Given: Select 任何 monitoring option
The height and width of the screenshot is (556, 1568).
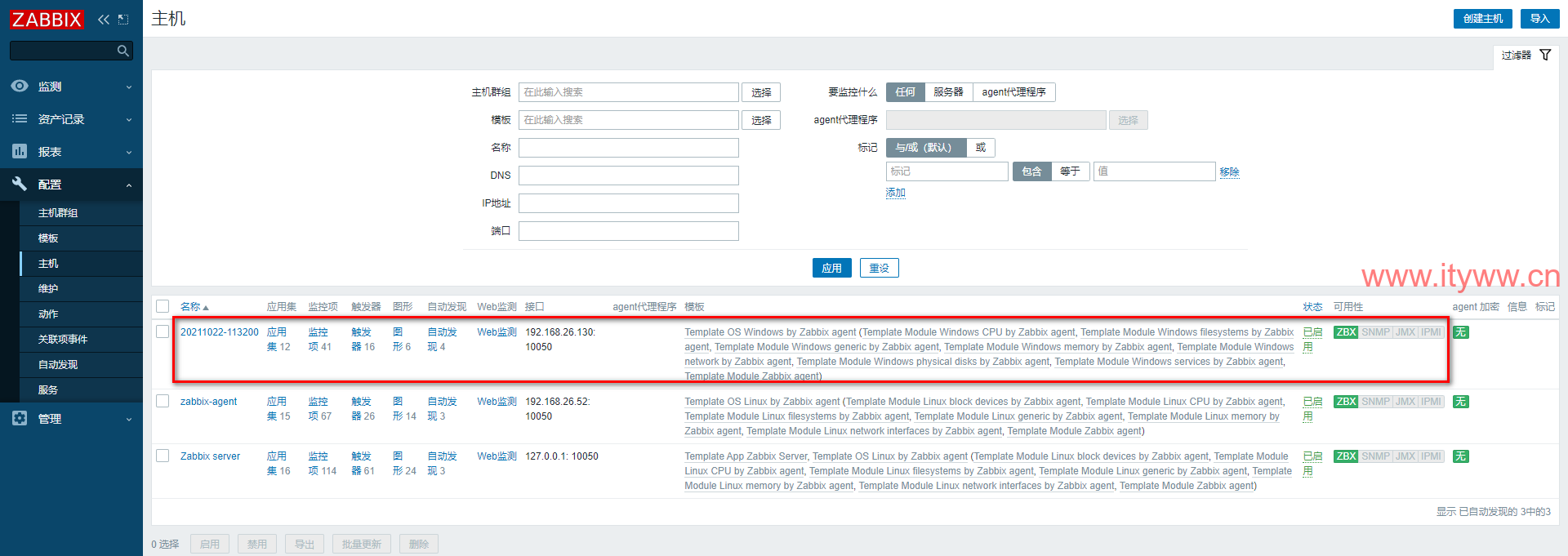Looking at the screenshot, I should pyautogui.click(x=905, y=92).
